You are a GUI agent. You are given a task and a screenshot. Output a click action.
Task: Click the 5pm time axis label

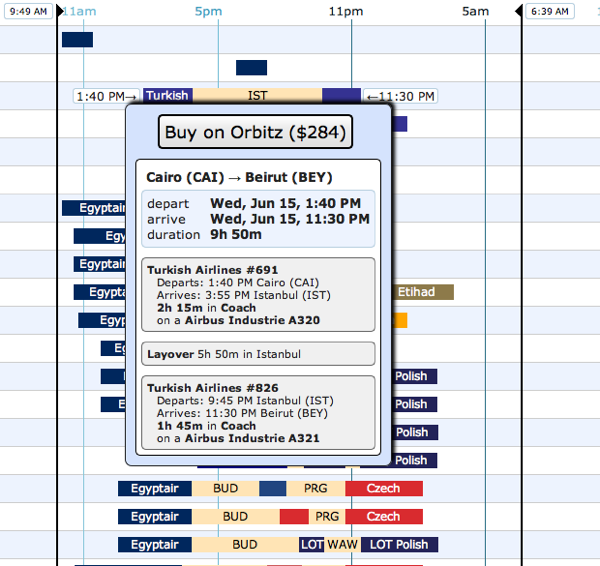point(208,11)
